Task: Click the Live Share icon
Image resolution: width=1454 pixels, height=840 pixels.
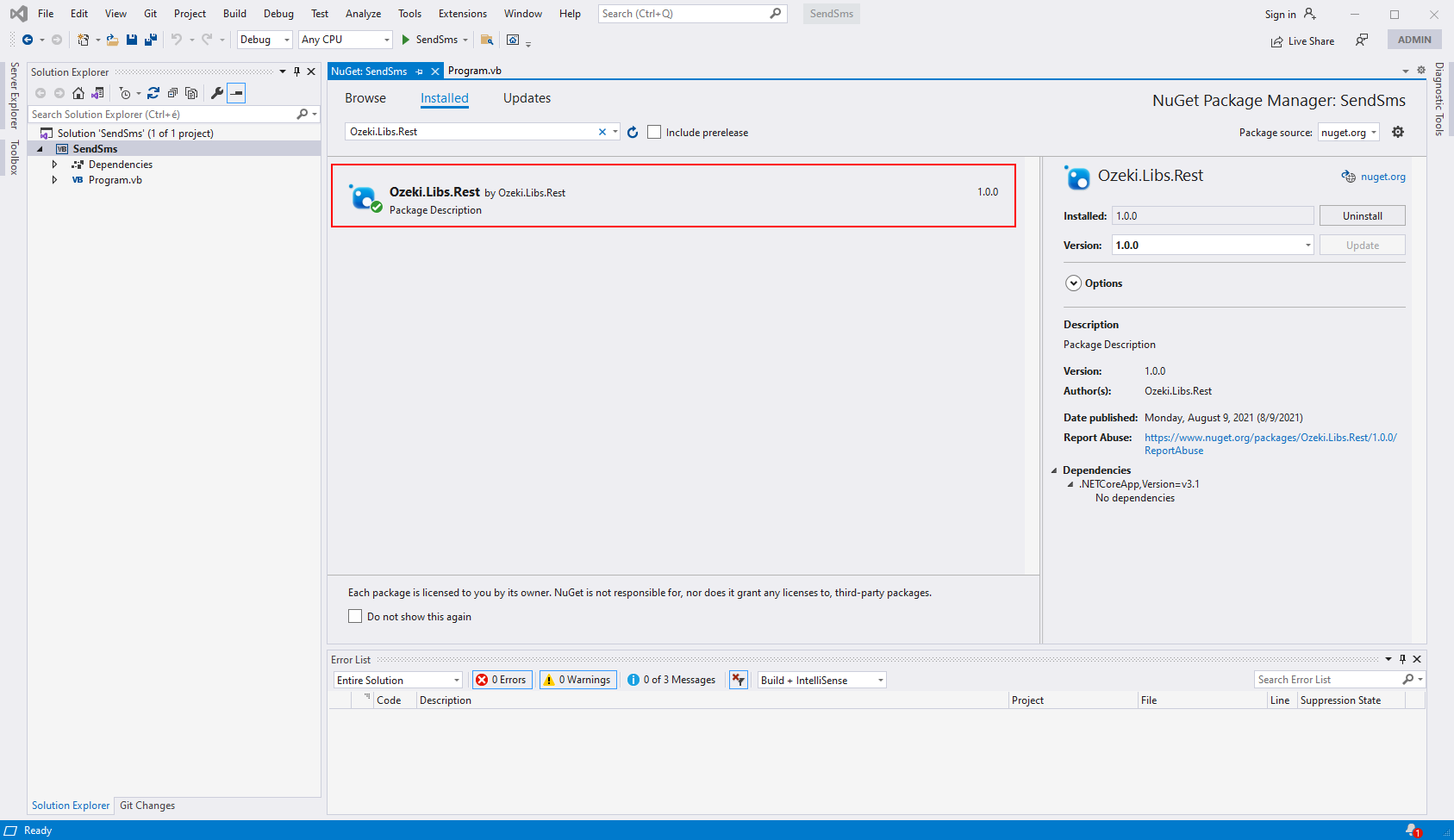Action: coord(1277,41)
